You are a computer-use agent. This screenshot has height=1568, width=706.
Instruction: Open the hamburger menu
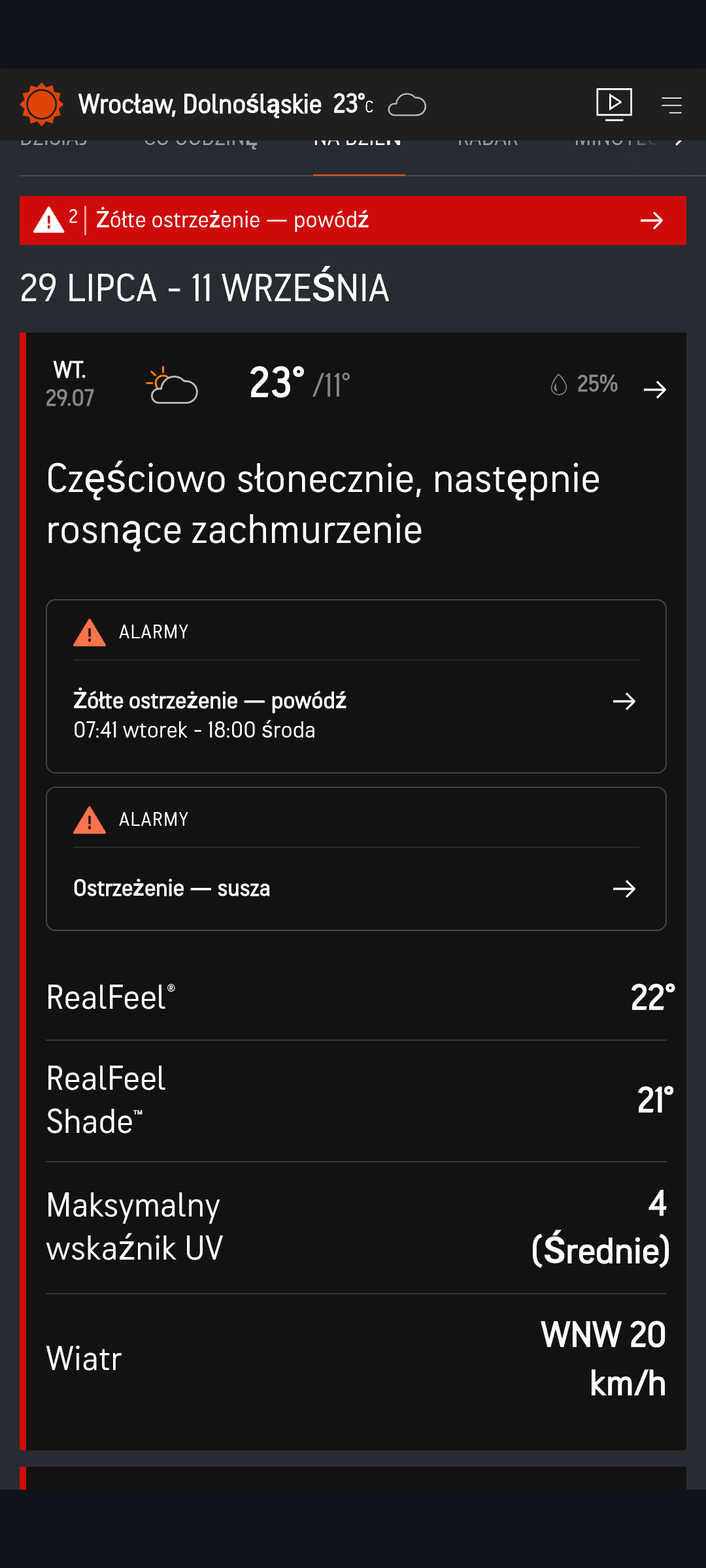pos(671,105)
